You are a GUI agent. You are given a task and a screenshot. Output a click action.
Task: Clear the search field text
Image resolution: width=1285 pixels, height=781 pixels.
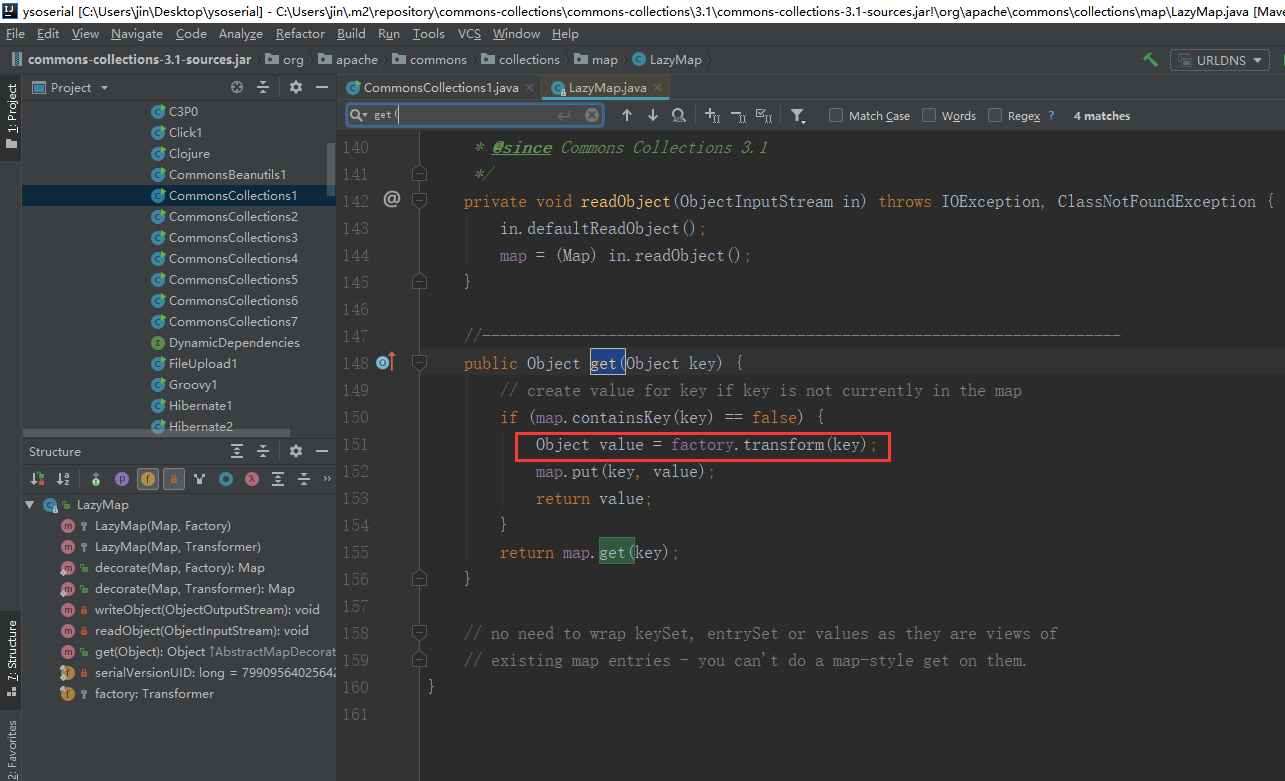pyautogui.click(x=592, y=115)
